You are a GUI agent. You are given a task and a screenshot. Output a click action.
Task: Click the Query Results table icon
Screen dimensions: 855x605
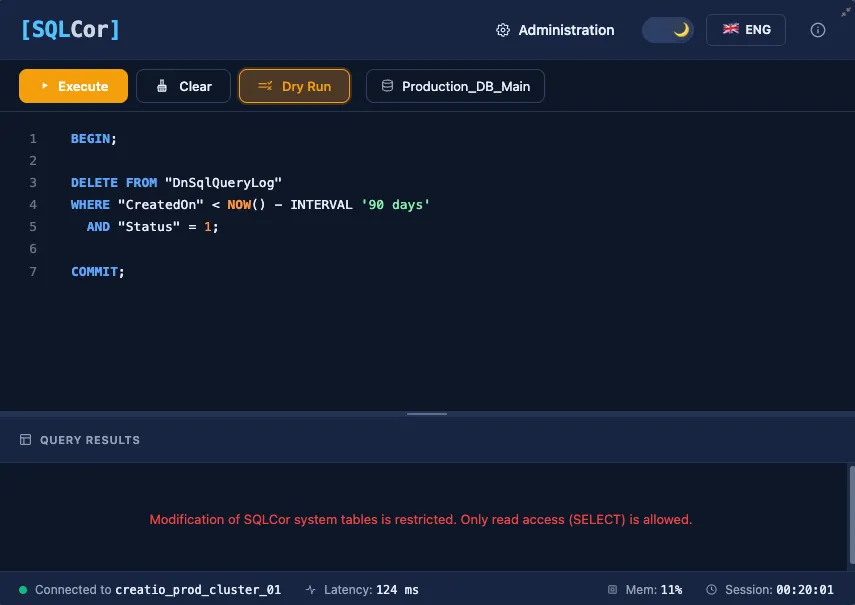tap(25, 440)
